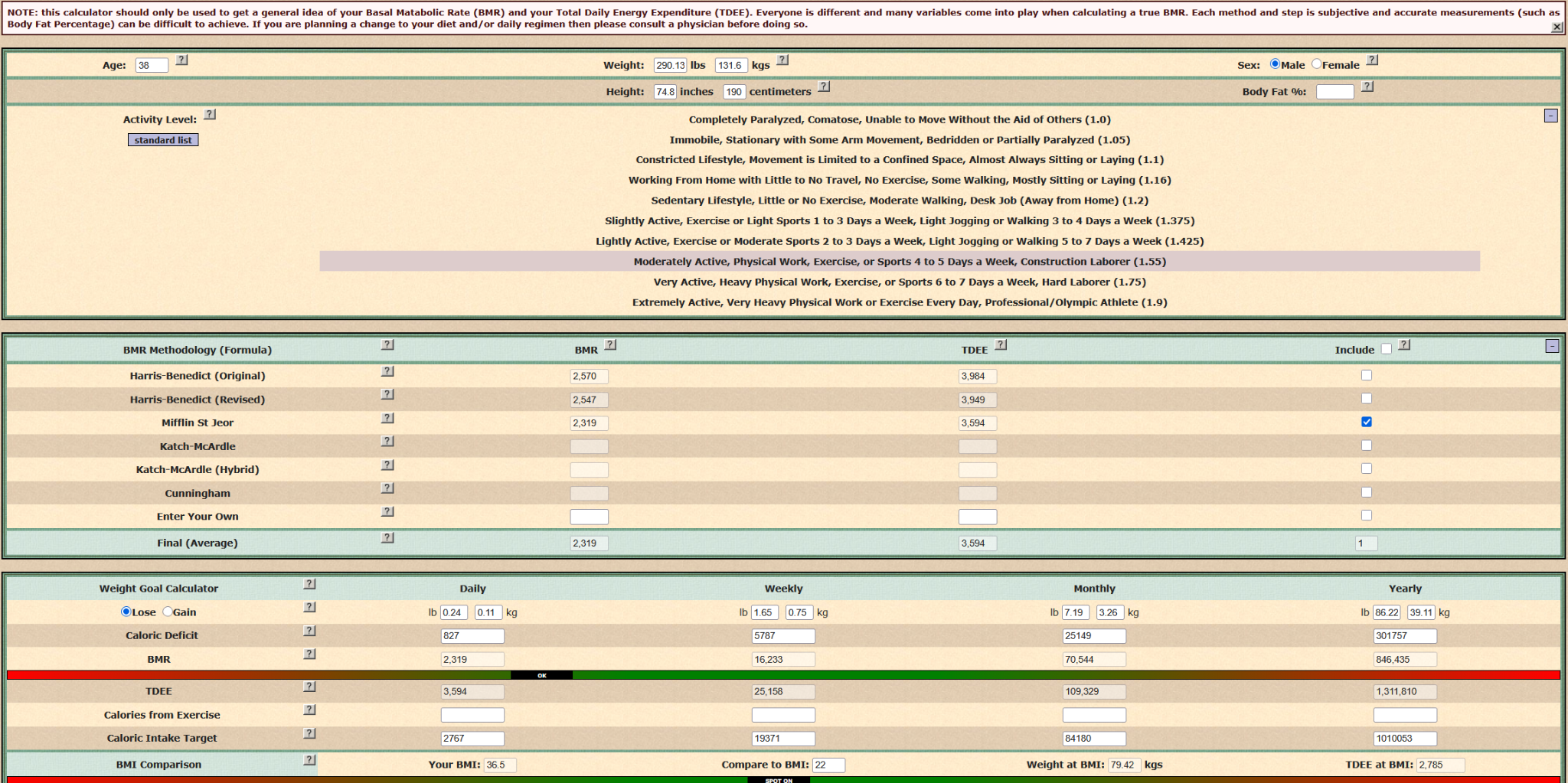Close the NOTE disclaimer banner
Viewport: 1568px width, 783px height.
tap(1557, 27)
